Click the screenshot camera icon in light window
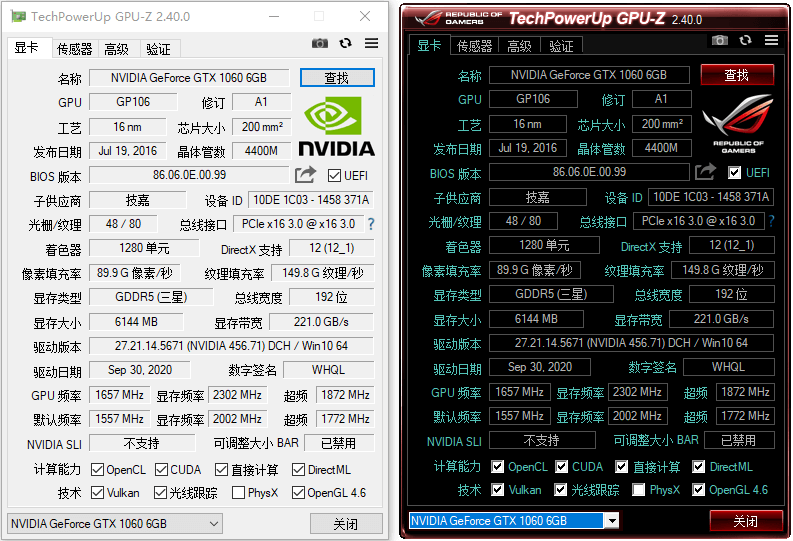This screenshot has width=793, height=541. point(320,43)
